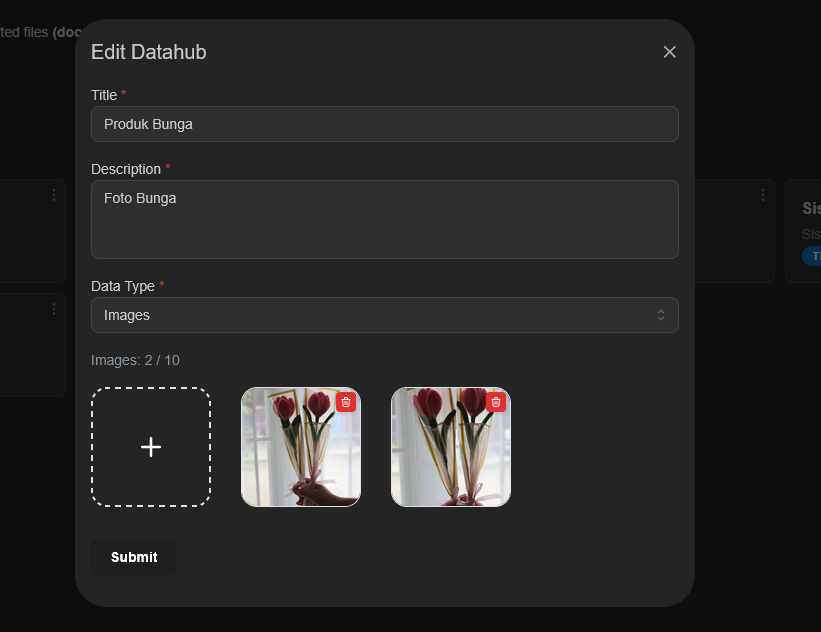Open the kebab menu on the lower-left card
Screen dimensions: 821x632
(x=54, y=309)
